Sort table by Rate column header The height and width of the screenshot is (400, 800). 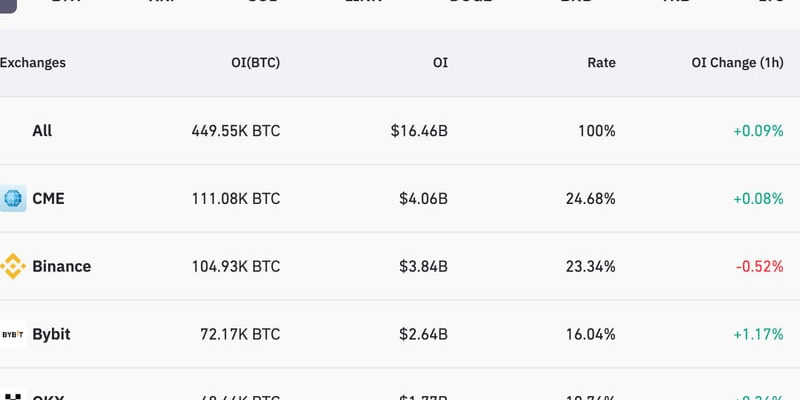point(602,63)
